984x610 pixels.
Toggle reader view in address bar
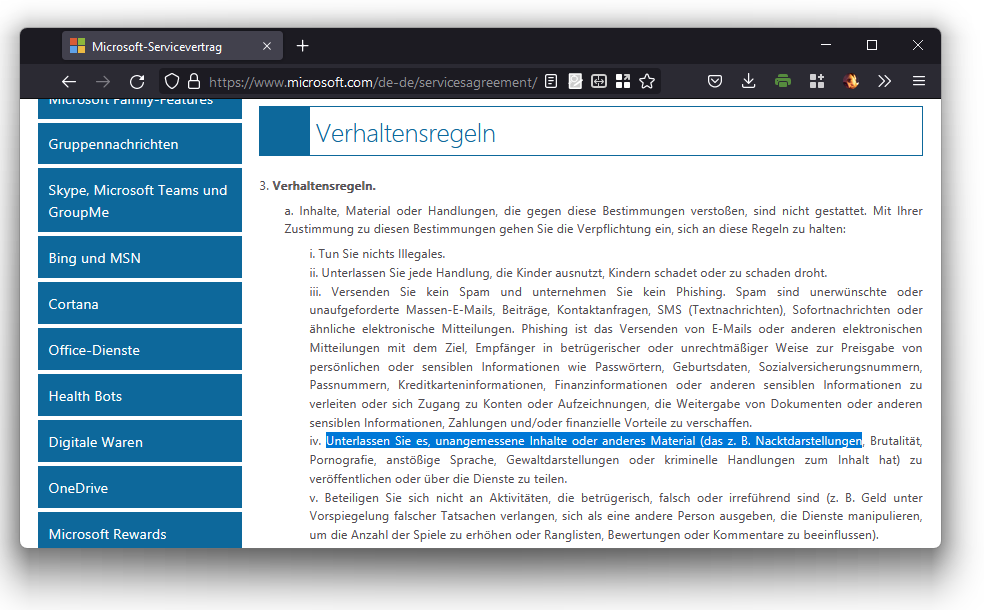552,82
